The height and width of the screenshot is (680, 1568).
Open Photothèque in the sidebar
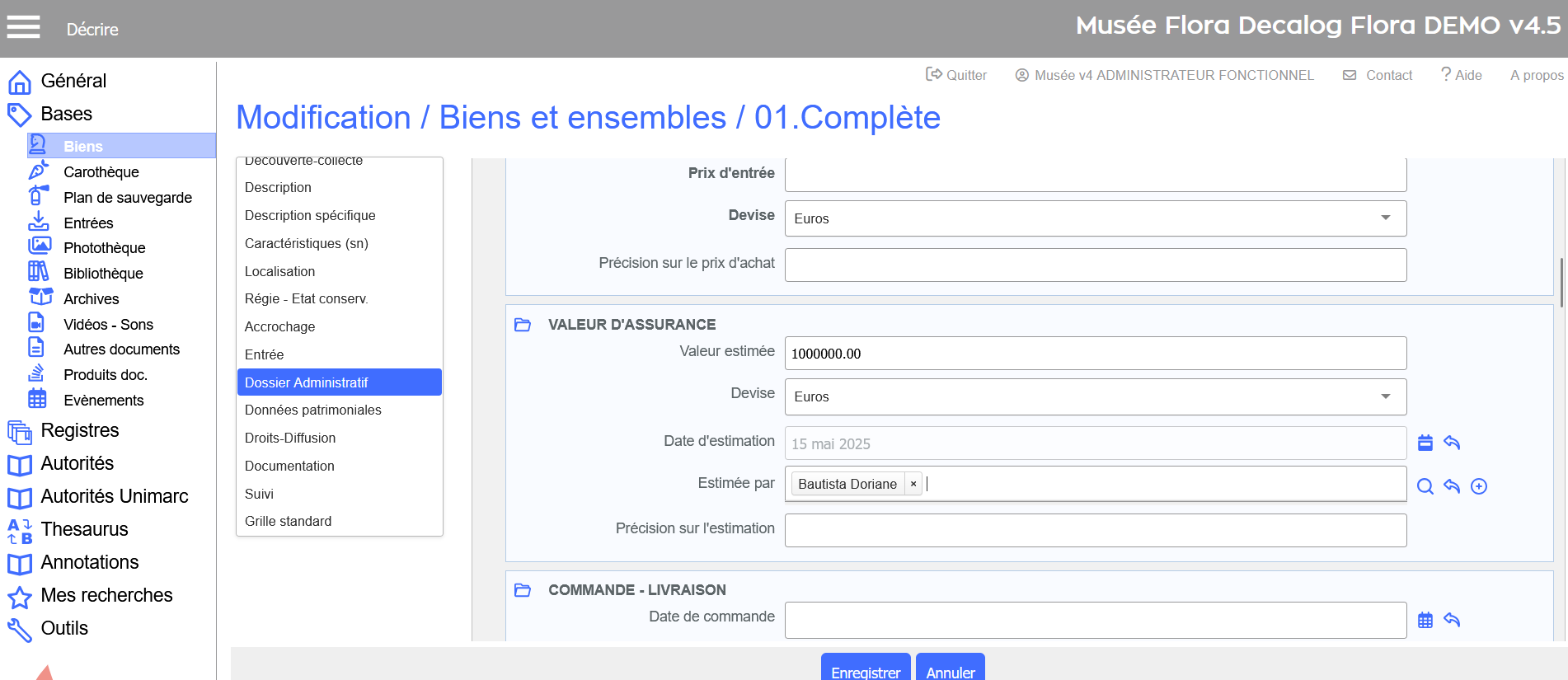(x=104, y=247)
